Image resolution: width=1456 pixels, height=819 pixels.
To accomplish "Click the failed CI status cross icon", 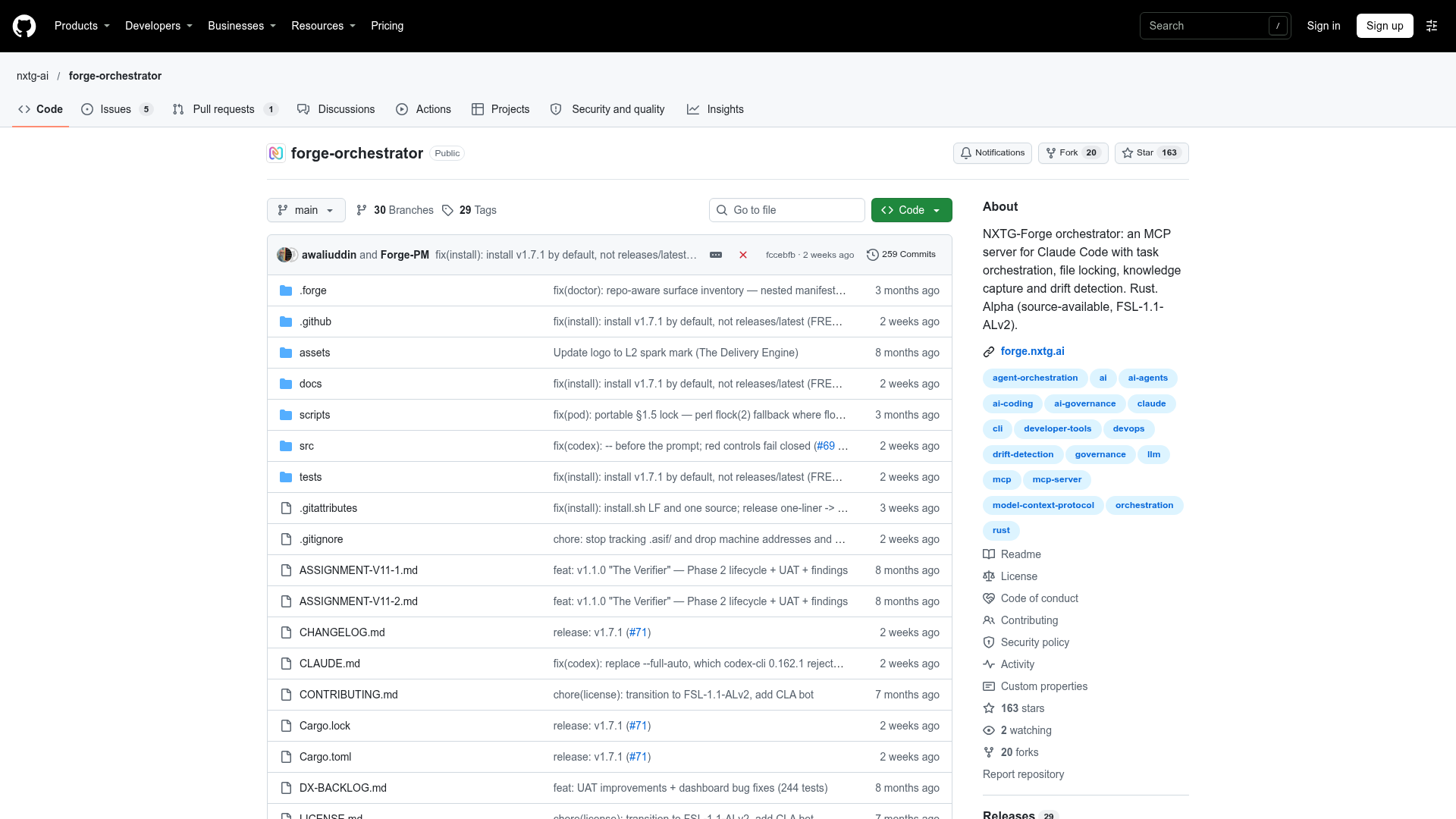I will pos(743,255).
